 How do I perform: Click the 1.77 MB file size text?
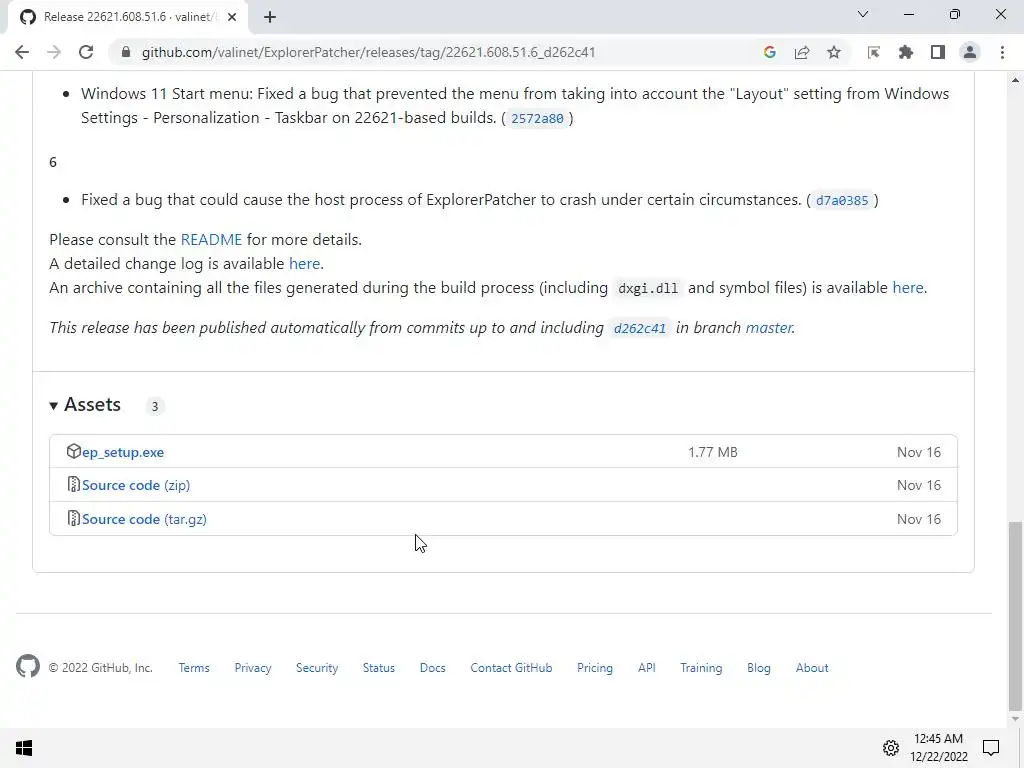coord(712,452)
